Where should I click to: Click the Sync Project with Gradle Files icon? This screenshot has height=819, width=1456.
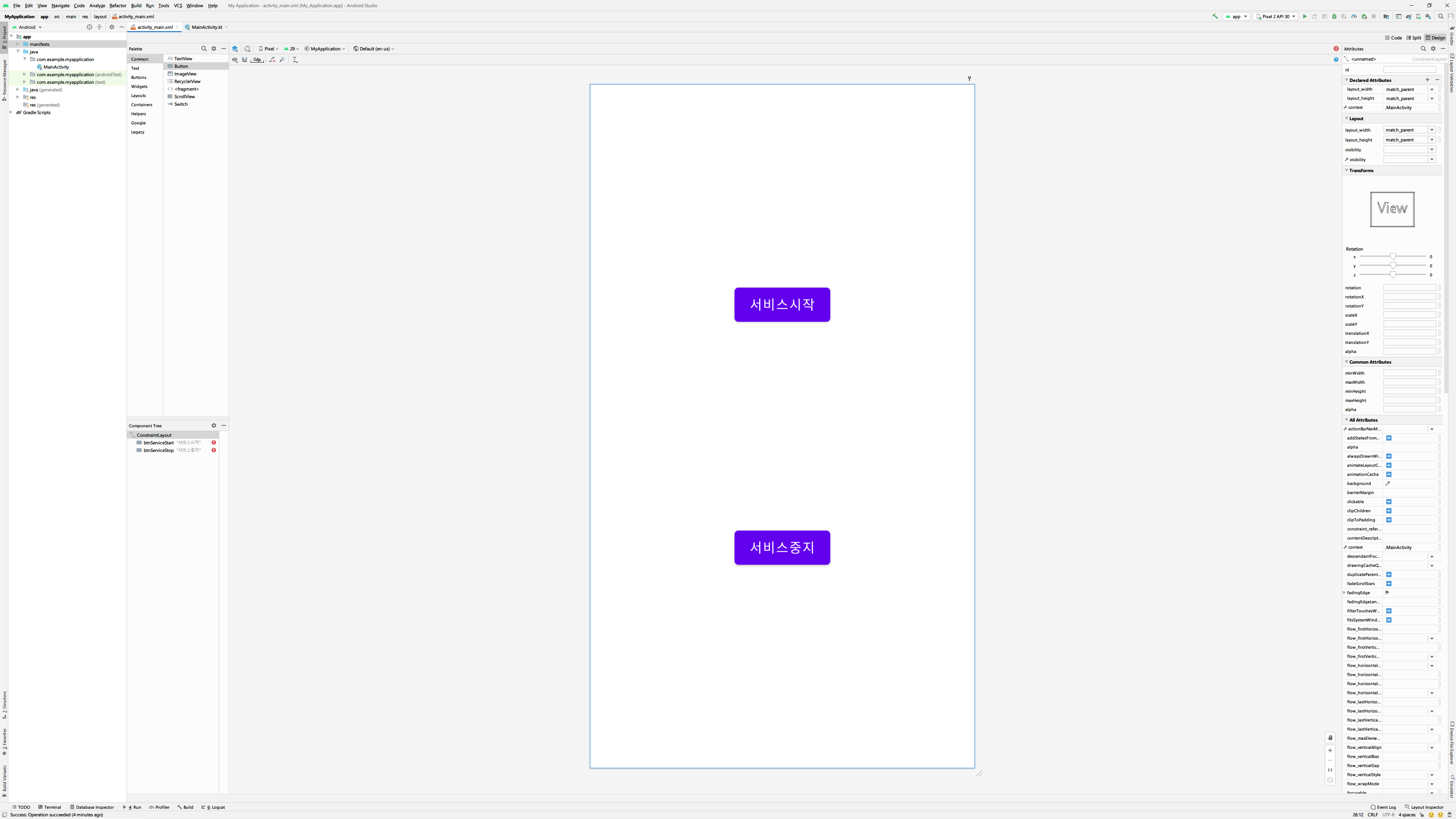point(1409,16)
